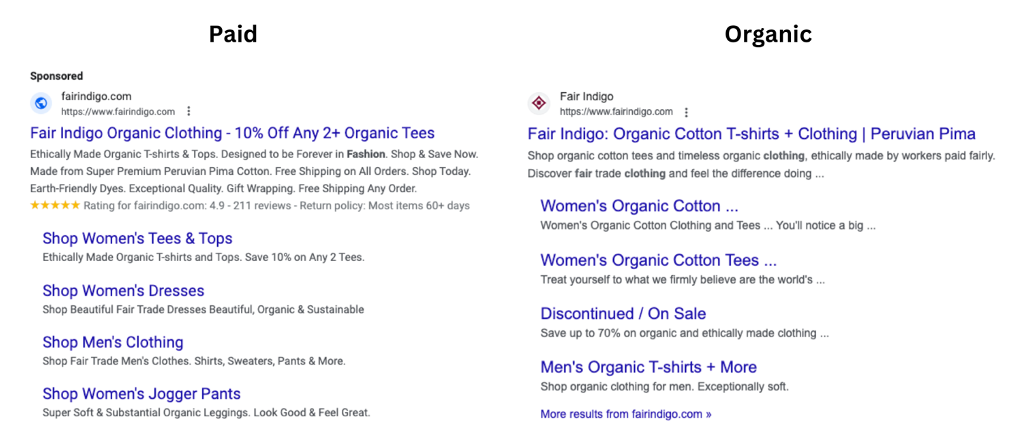This screenshot has width=1020, height=445.
Task: Visit Shop Men's Clothing sitelink
Action: [x=113, y=342]
